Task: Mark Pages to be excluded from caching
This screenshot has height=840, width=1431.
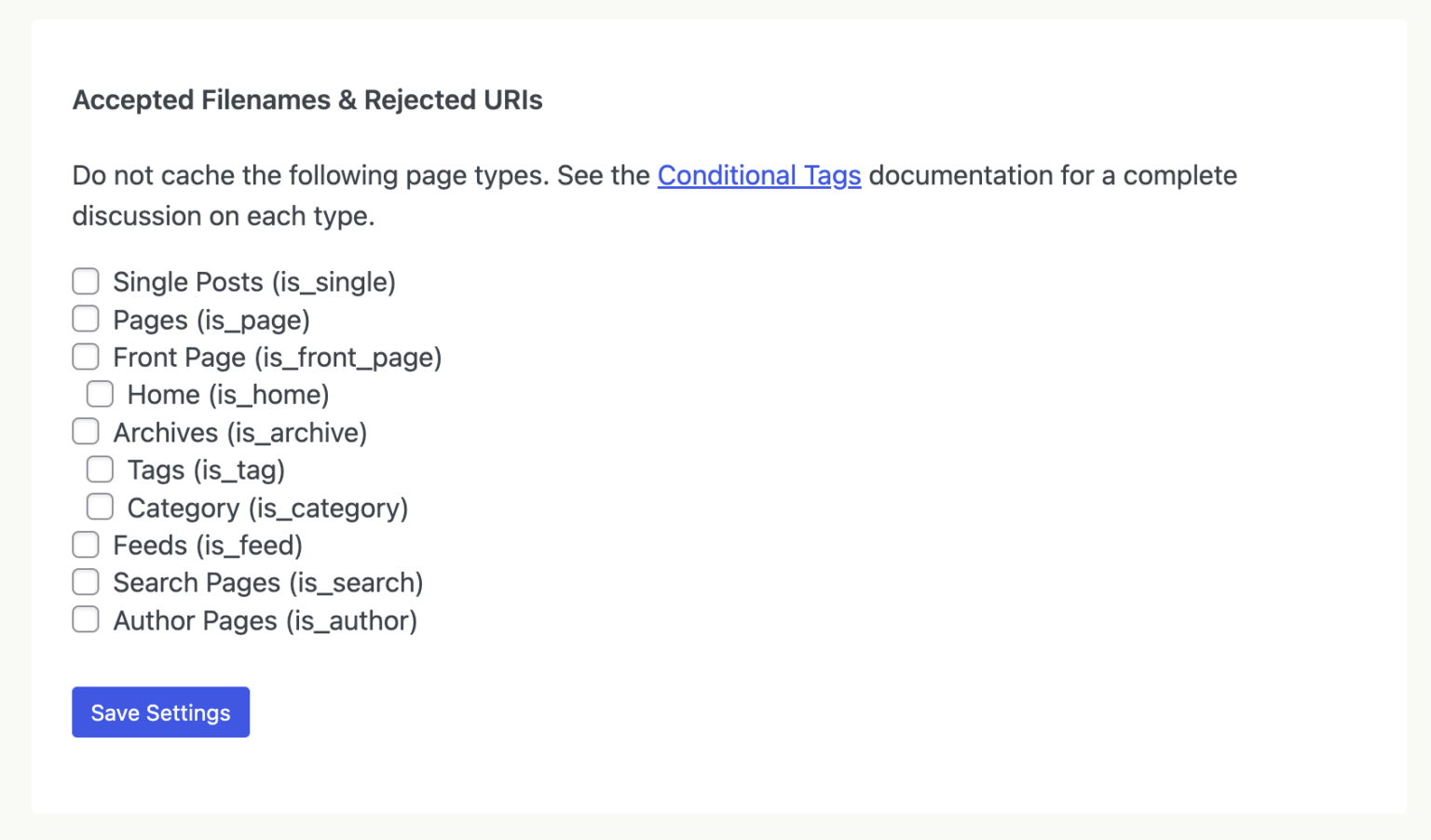Action: [85, 318]
